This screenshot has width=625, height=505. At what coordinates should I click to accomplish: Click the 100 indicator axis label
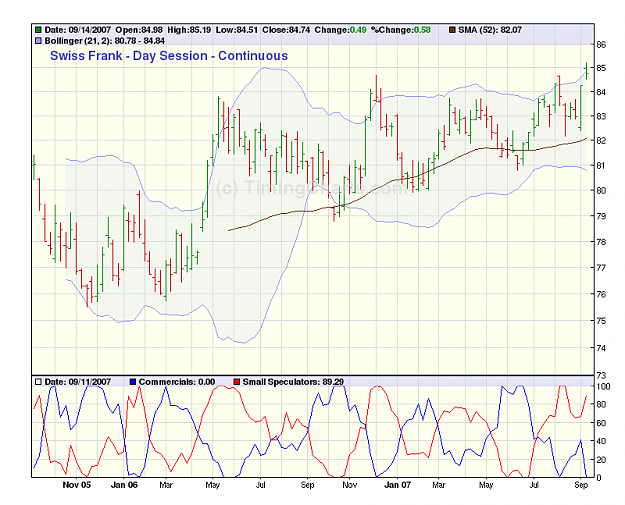[x=603, y=387]
